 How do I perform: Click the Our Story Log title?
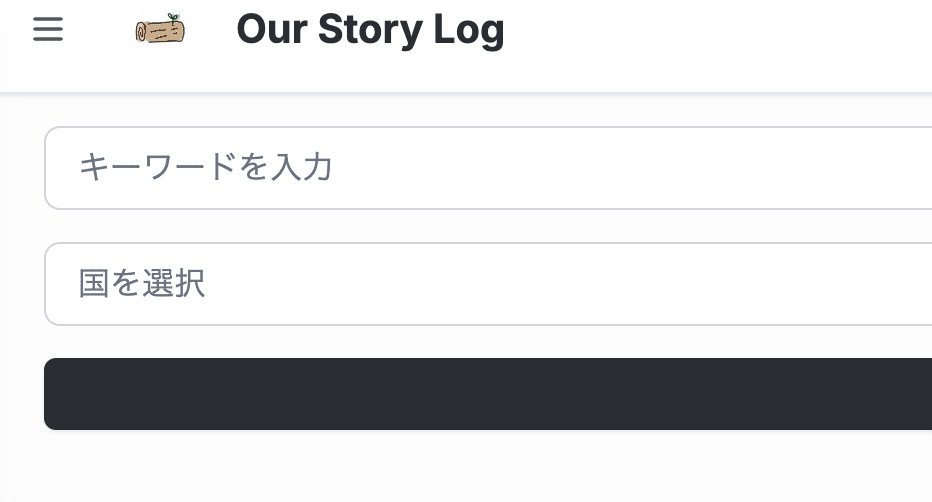(370, 30)
